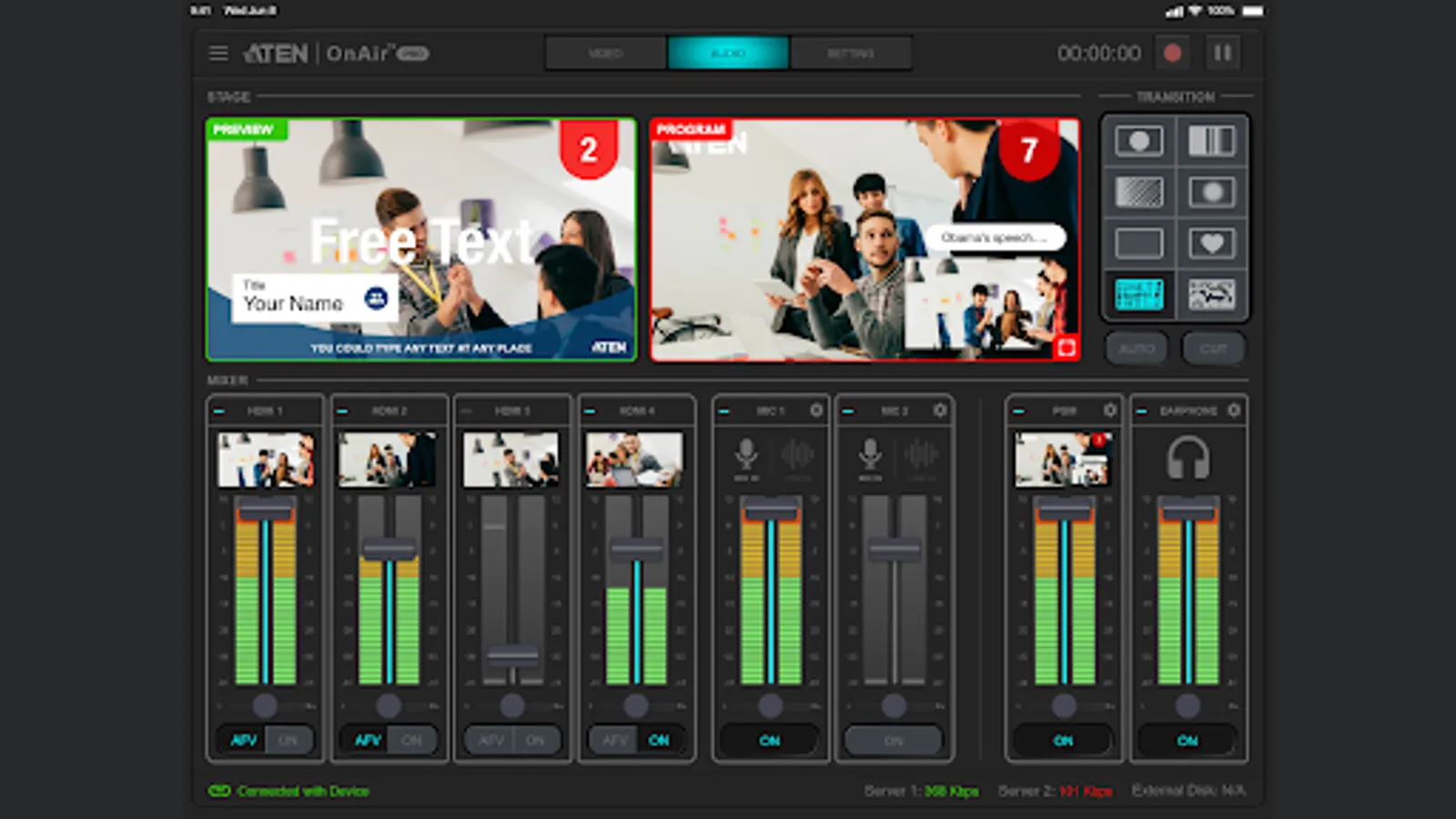
Task: Open EARPHONE channel gear settings
Action: tap(1234, 410)
